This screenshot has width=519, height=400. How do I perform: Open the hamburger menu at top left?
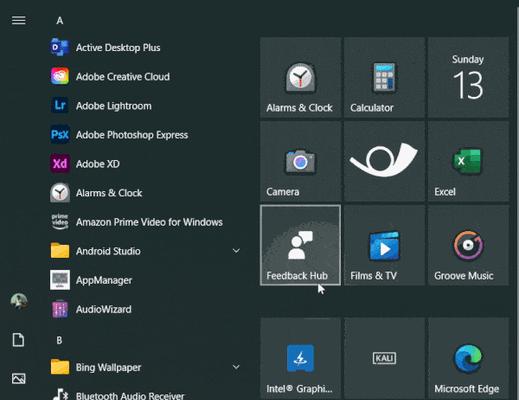[x=19, y=20]
